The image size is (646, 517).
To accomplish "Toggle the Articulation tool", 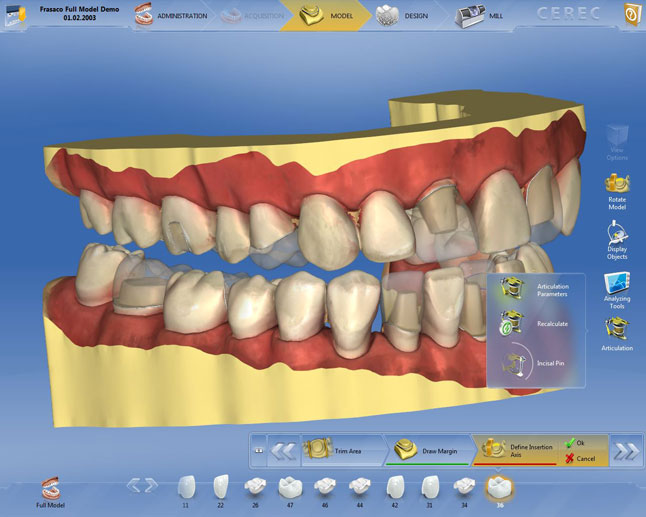I will [617, 334].
